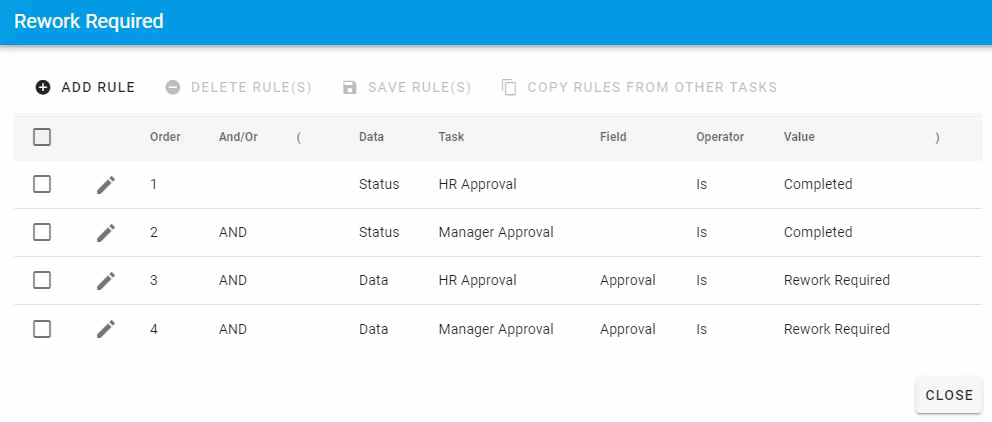Open the pencil editor for rule 3
992x422 pixels.
[106, 281]
